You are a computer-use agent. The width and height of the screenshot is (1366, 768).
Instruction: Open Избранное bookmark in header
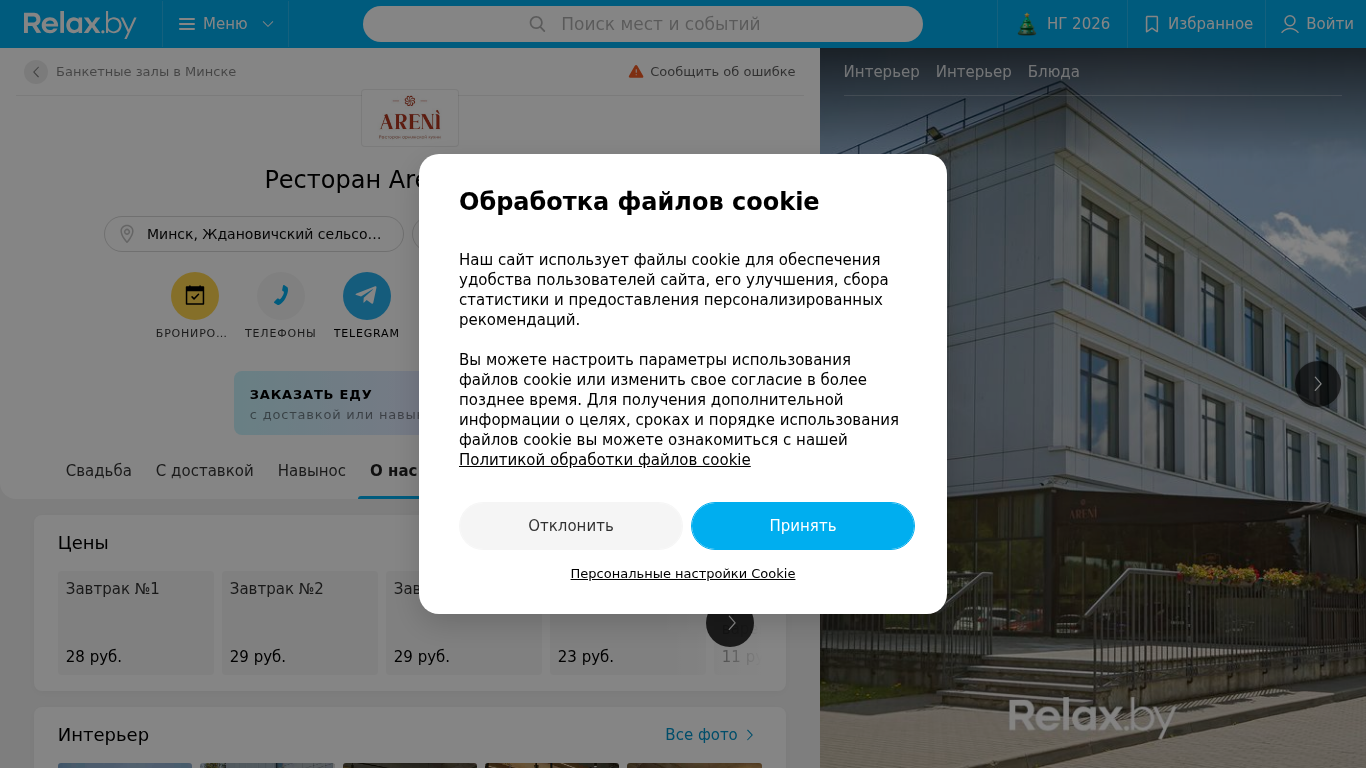[x=1152, y=24]
